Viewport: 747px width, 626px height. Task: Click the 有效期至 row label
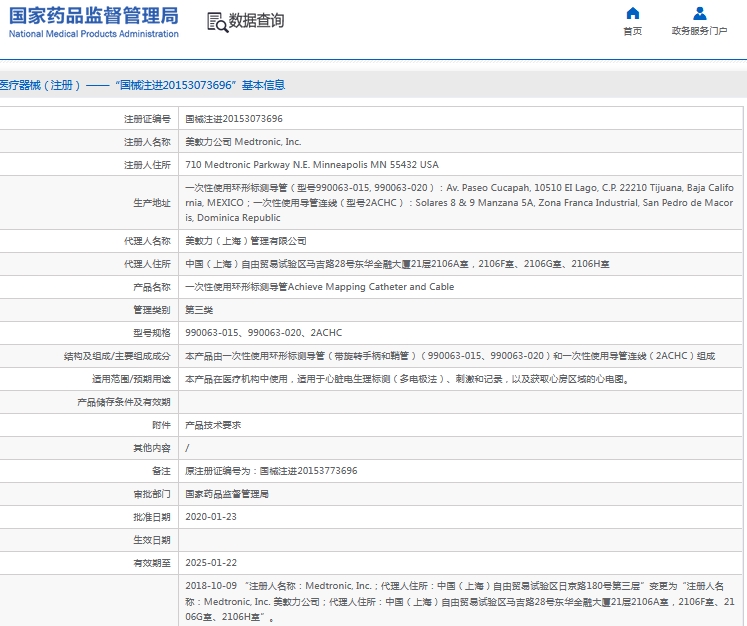[x=152, y=563]
